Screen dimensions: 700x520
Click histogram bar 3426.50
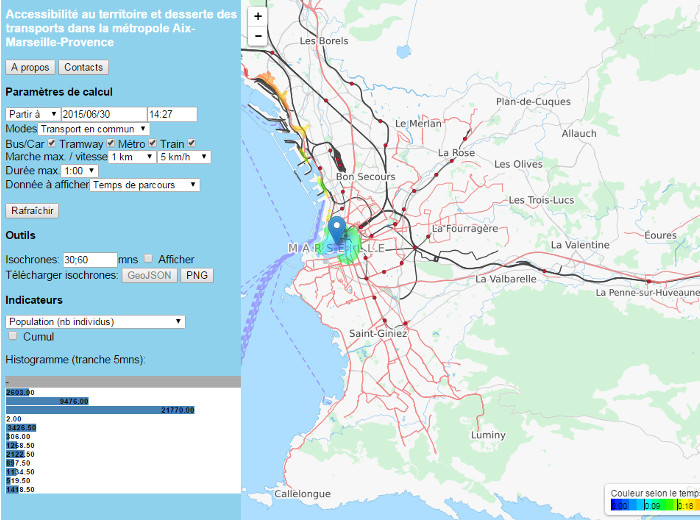pos(21,428)
